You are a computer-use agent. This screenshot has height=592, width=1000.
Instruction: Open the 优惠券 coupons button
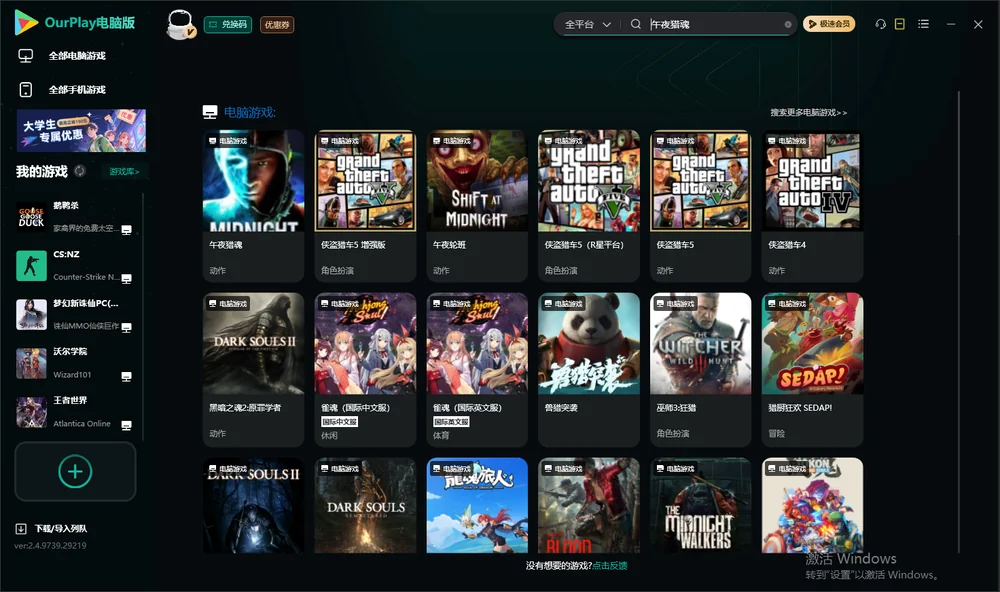point(277,25)
